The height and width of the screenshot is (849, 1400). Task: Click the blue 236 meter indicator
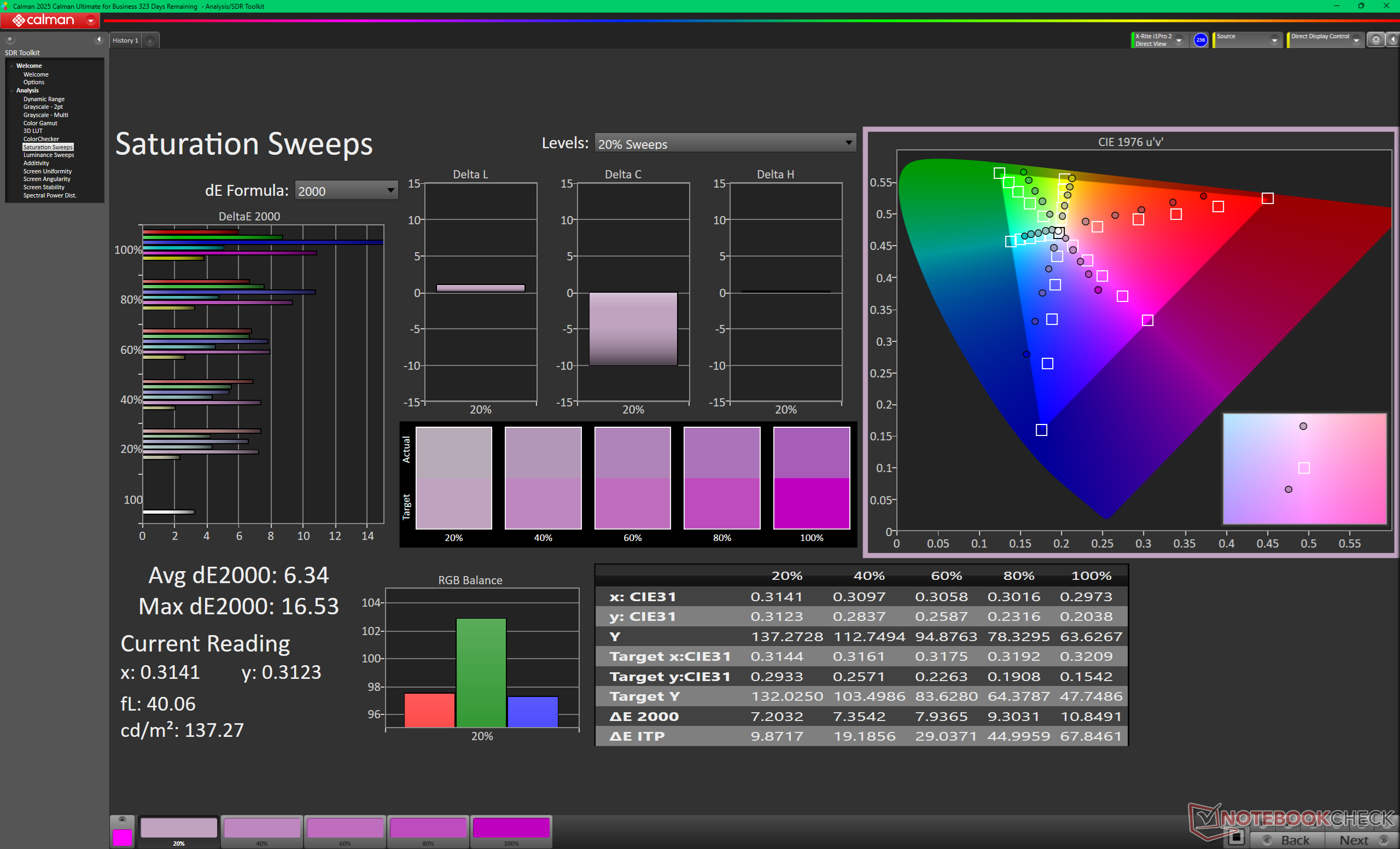1200,40
